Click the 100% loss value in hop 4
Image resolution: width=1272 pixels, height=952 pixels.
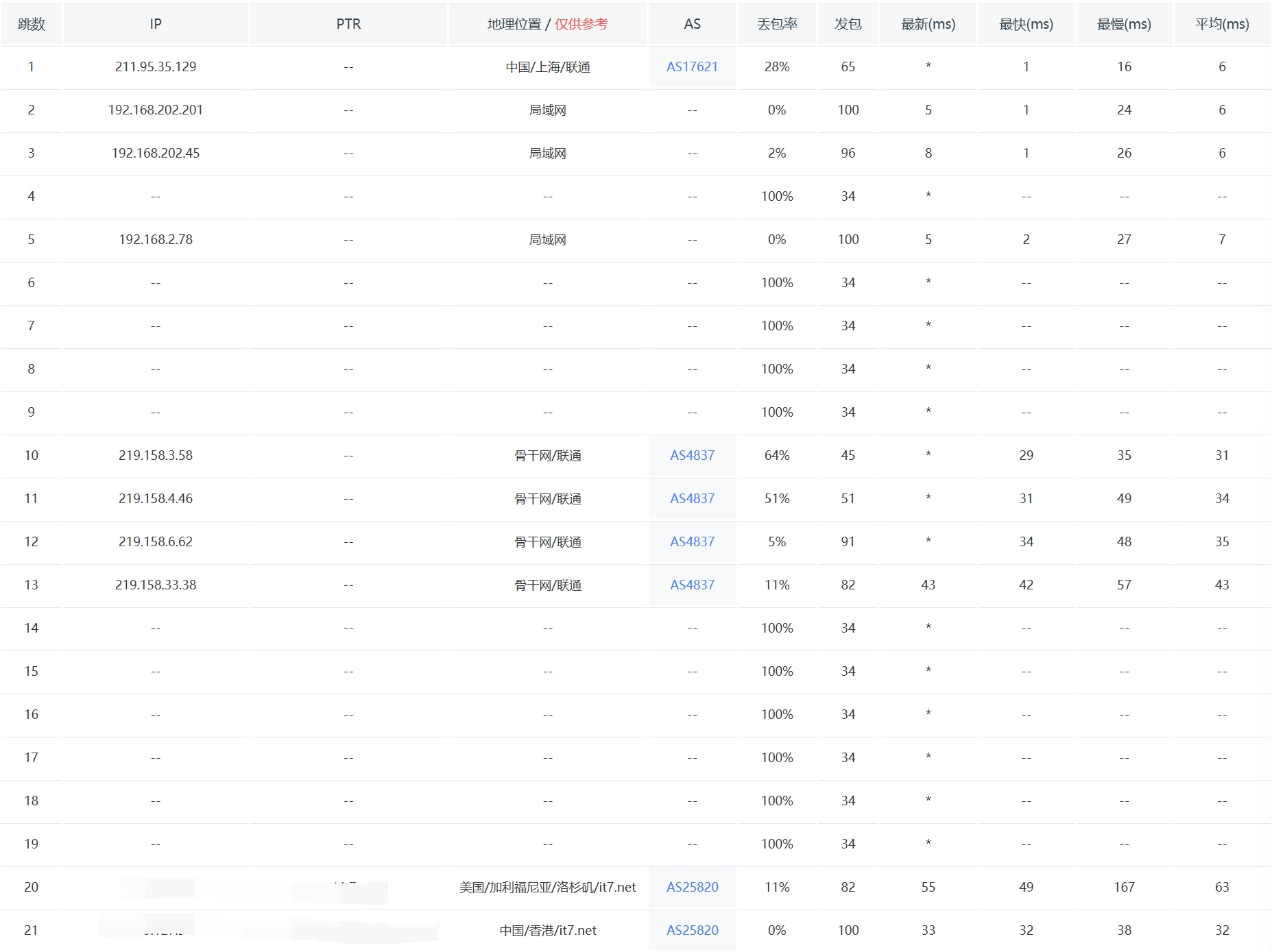click(777, 196)
